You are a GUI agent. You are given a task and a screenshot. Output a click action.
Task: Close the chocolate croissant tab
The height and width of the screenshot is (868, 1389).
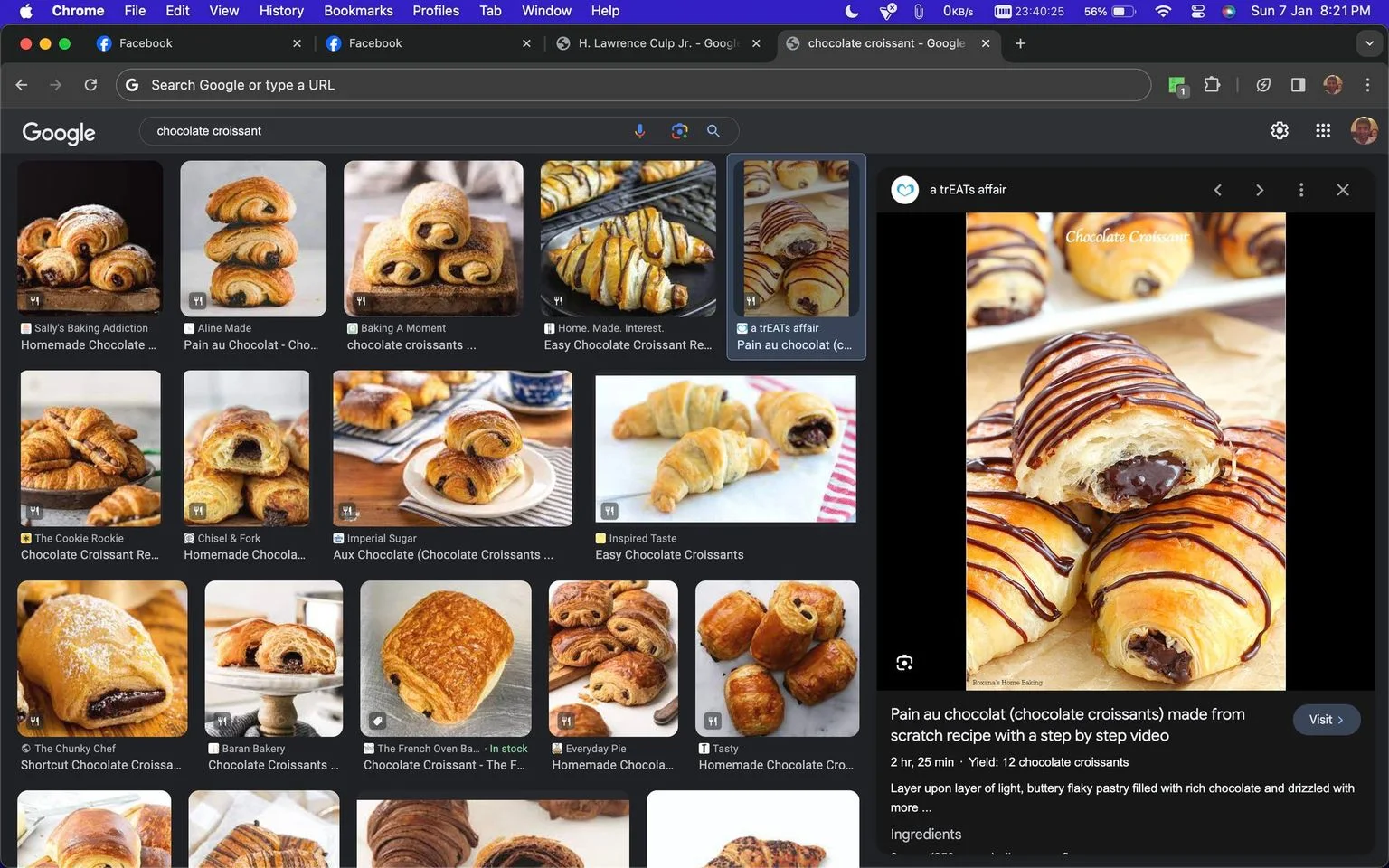tap(986, 43)
